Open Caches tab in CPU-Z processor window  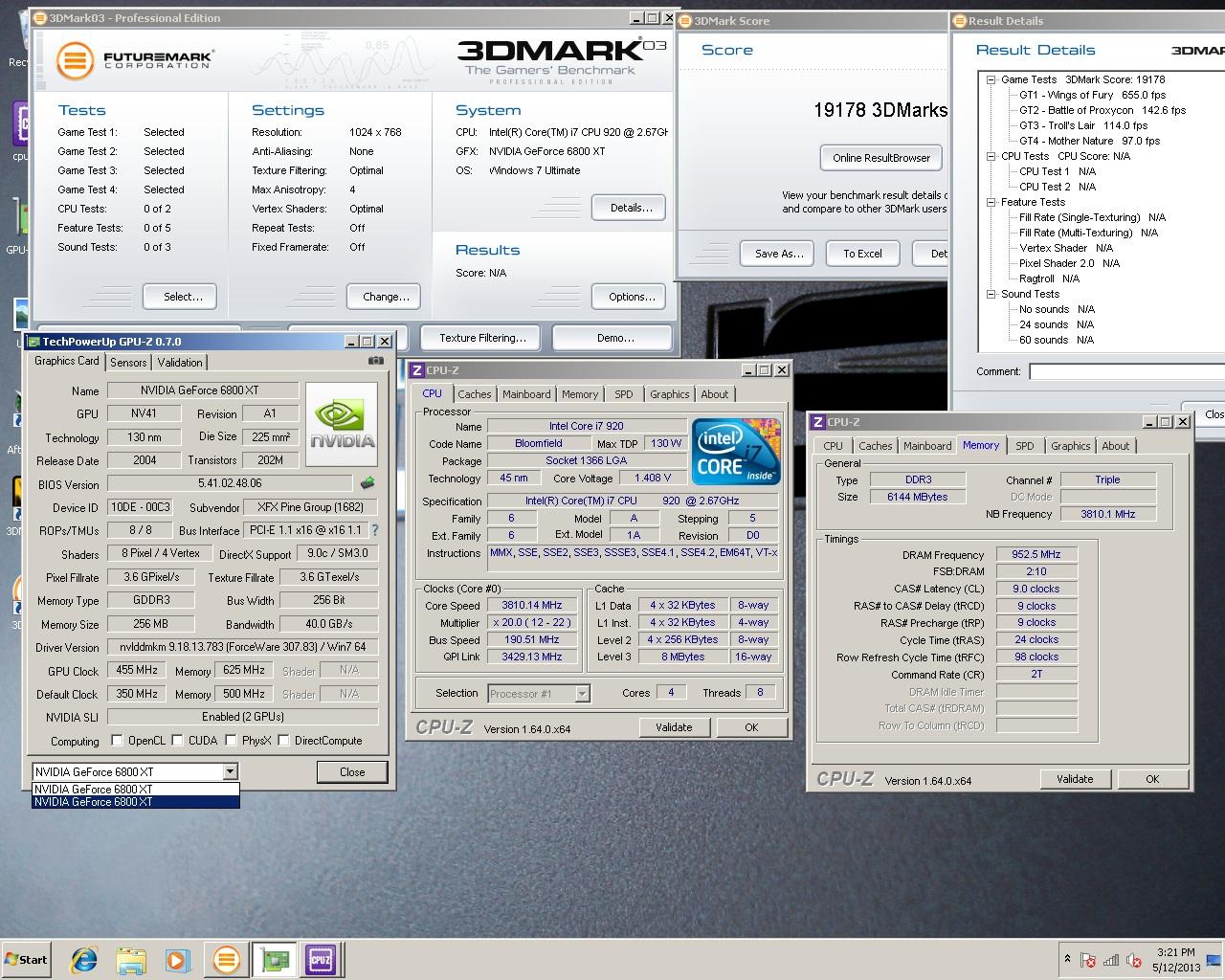[474, 394]
